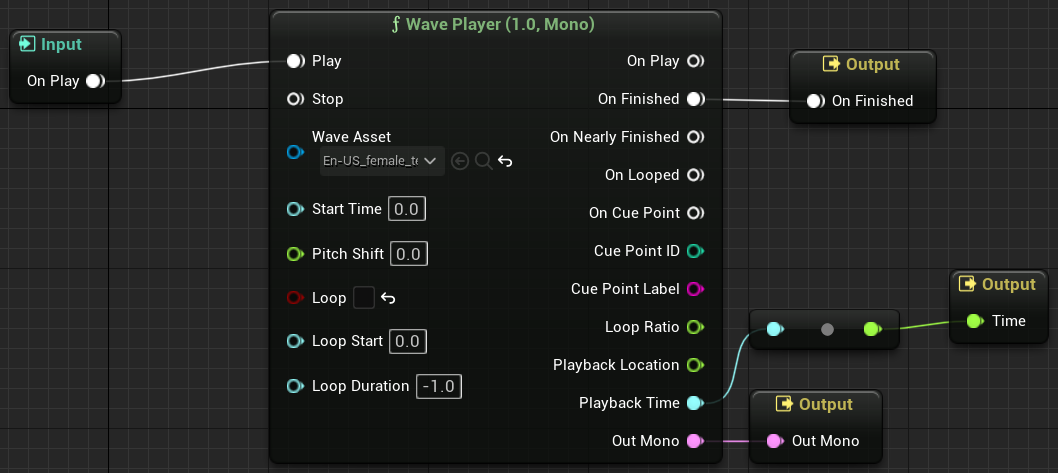The width and height of the screenshot is (1058, 473).
Task: Edit the Pitch Shift value field
Action: coord(408,254)
